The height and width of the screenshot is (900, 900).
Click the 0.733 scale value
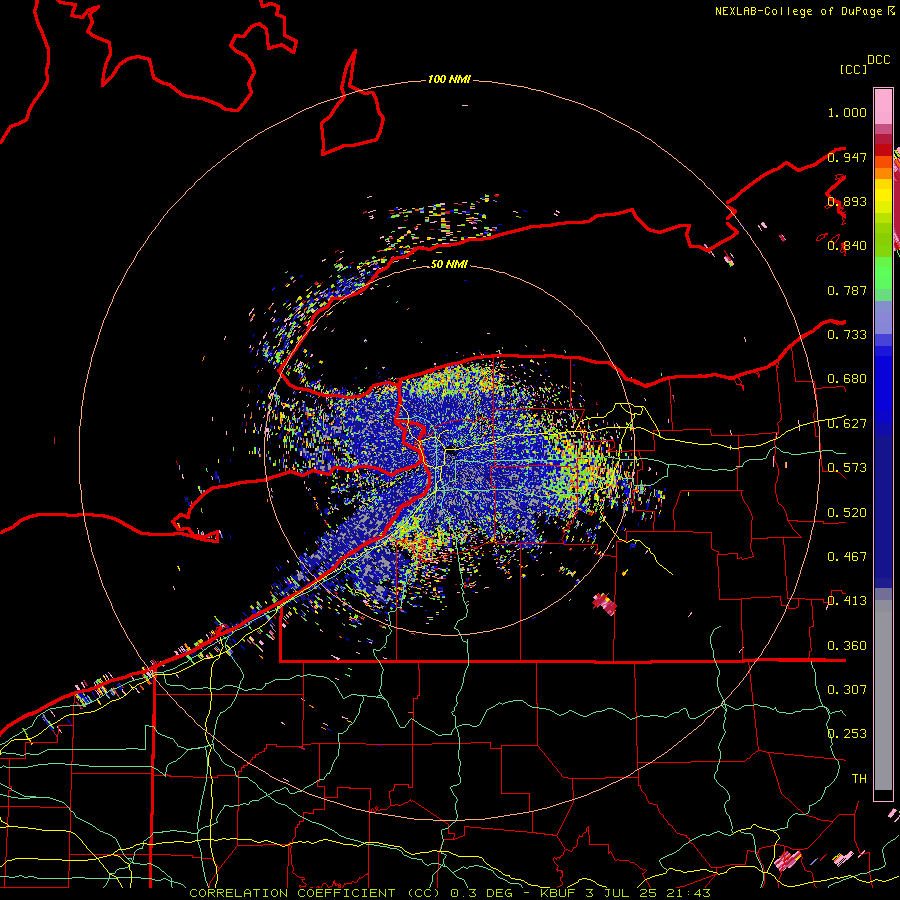click(x=847, y=335)
